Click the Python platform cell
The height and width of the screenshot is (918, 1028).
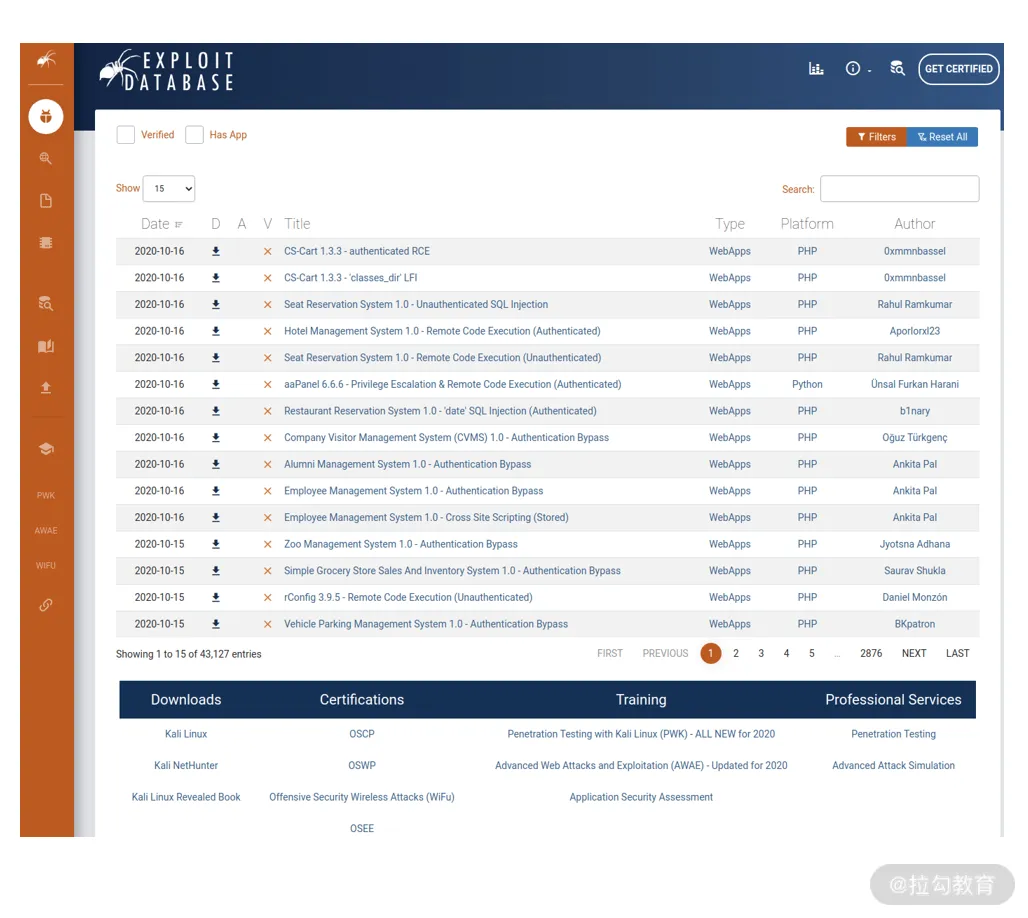(807, 384)
